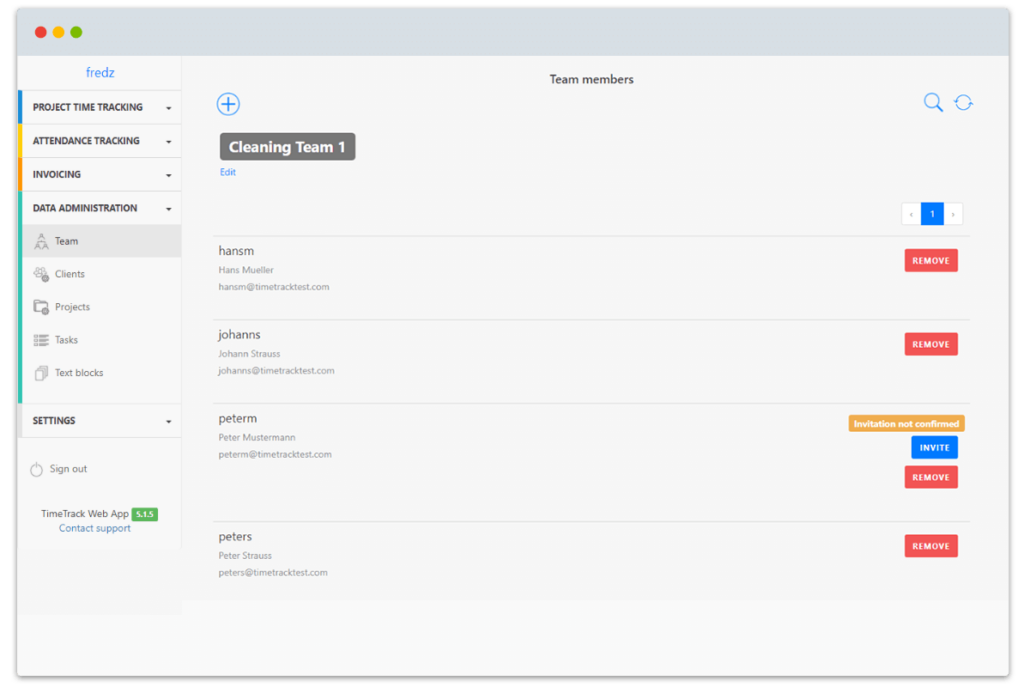Go to Projects in the sidebar
This screenshot has width=1030, height=687.
[72, 307]
